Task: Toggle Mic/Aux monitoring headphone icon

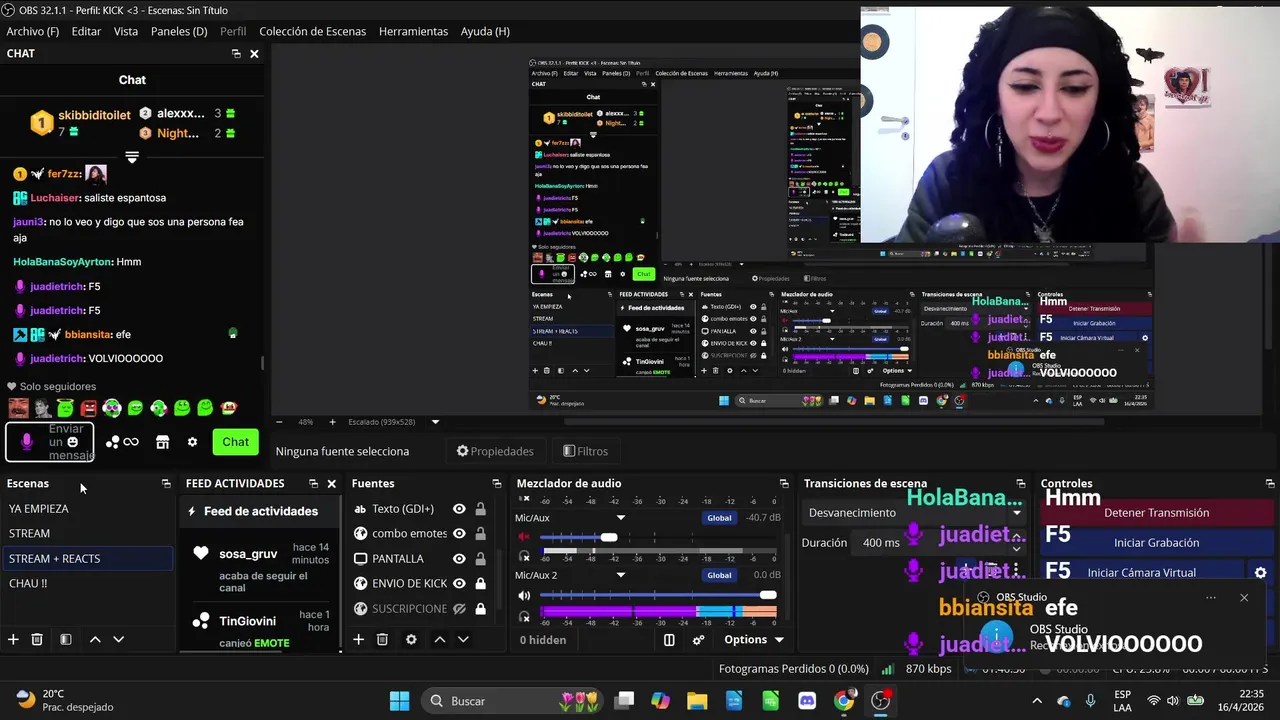Action: 525,556
